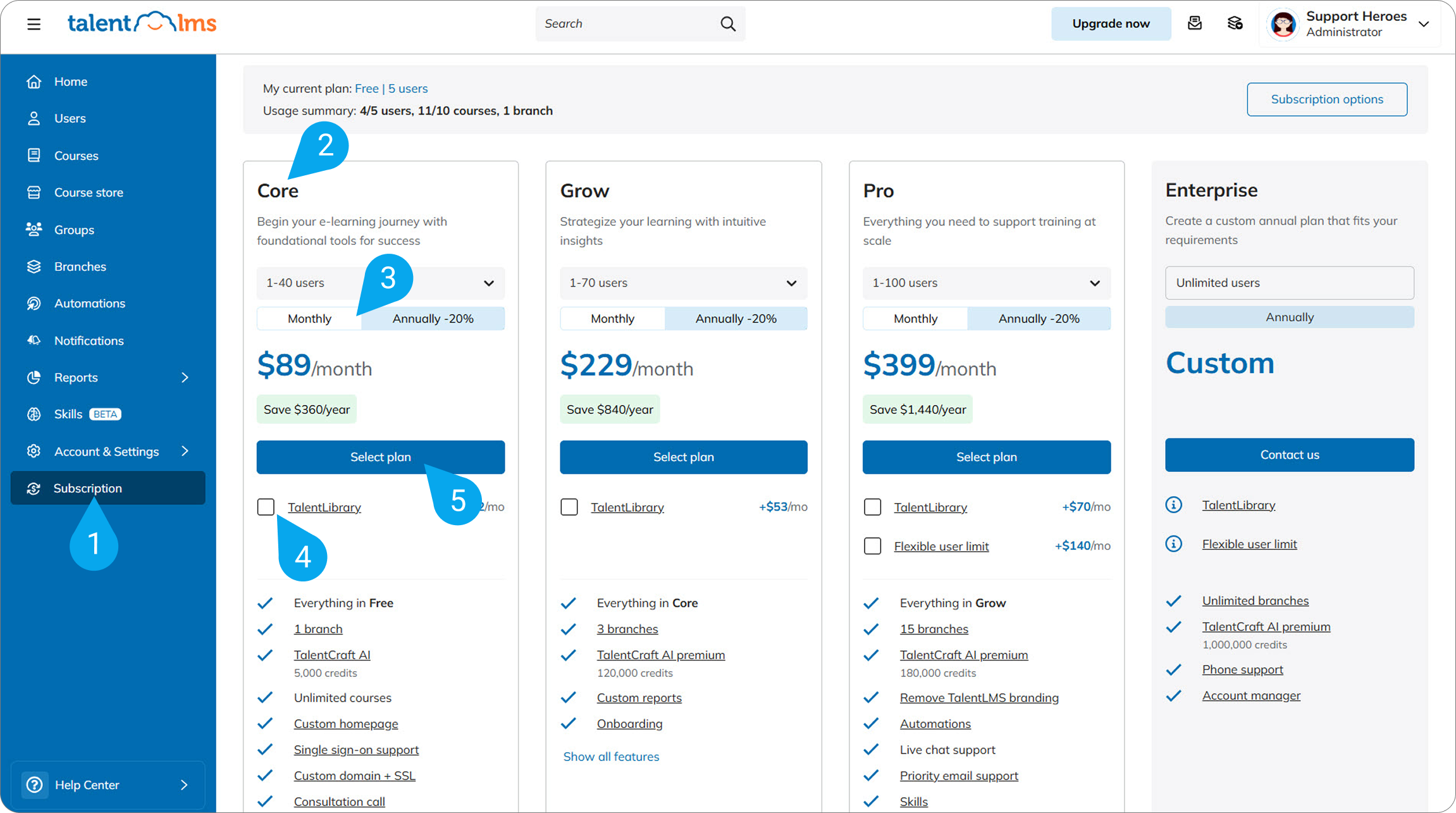
Task: Click the Unlimited users field in Enterprise
Action: click(1290, 283)
